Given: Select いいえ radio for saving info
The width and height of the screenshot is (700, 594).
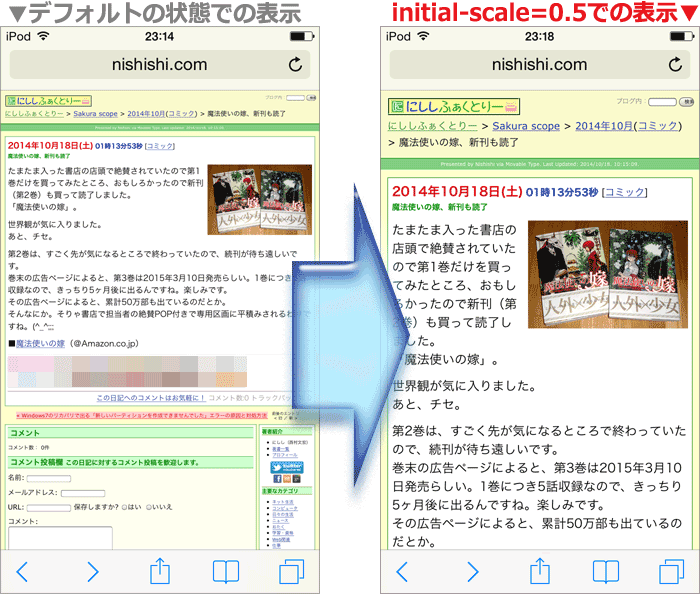Looking at the screenshot, I should (149, 507).
